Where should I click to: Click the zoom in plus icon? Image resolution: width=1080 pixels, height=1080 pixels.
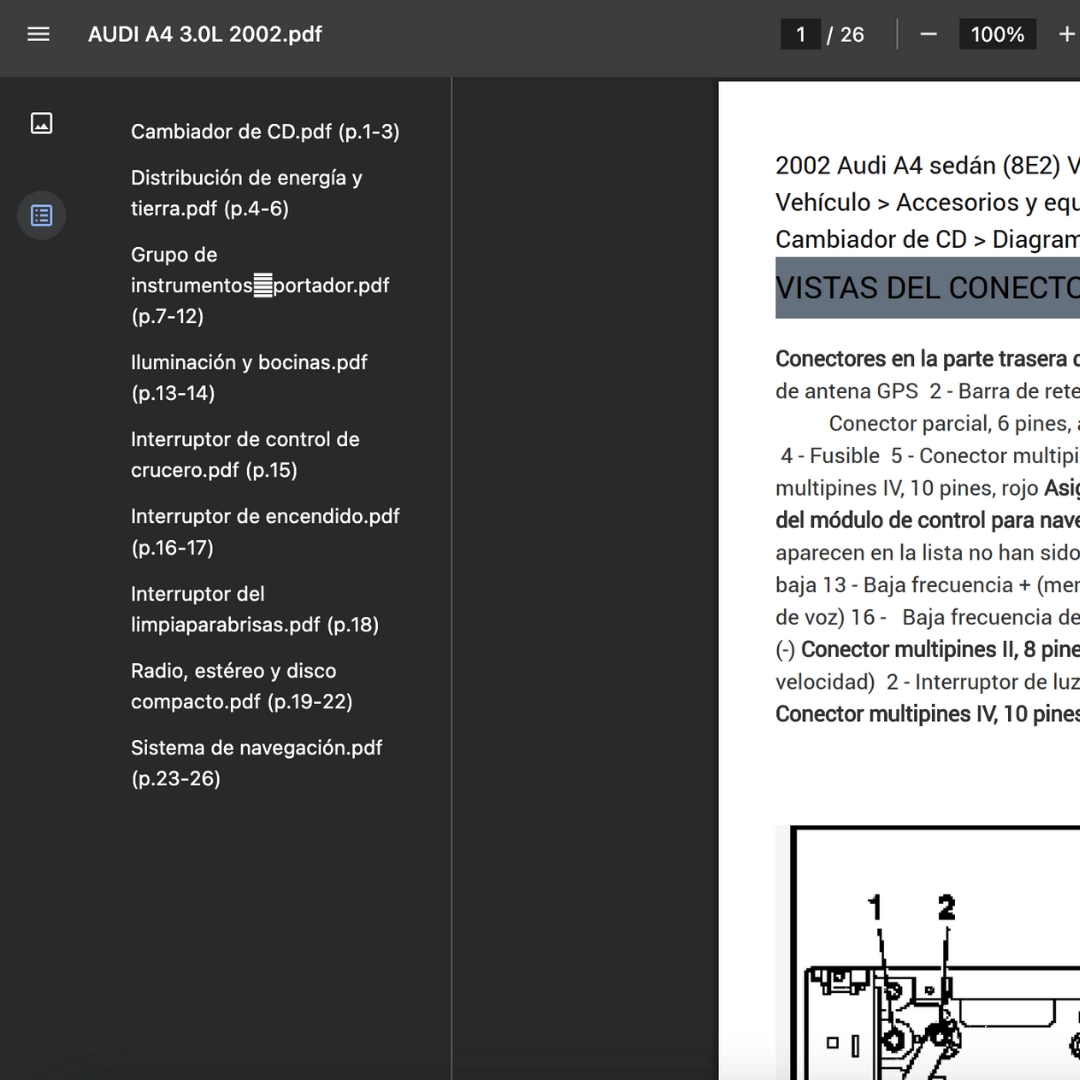coord(1066,34)
